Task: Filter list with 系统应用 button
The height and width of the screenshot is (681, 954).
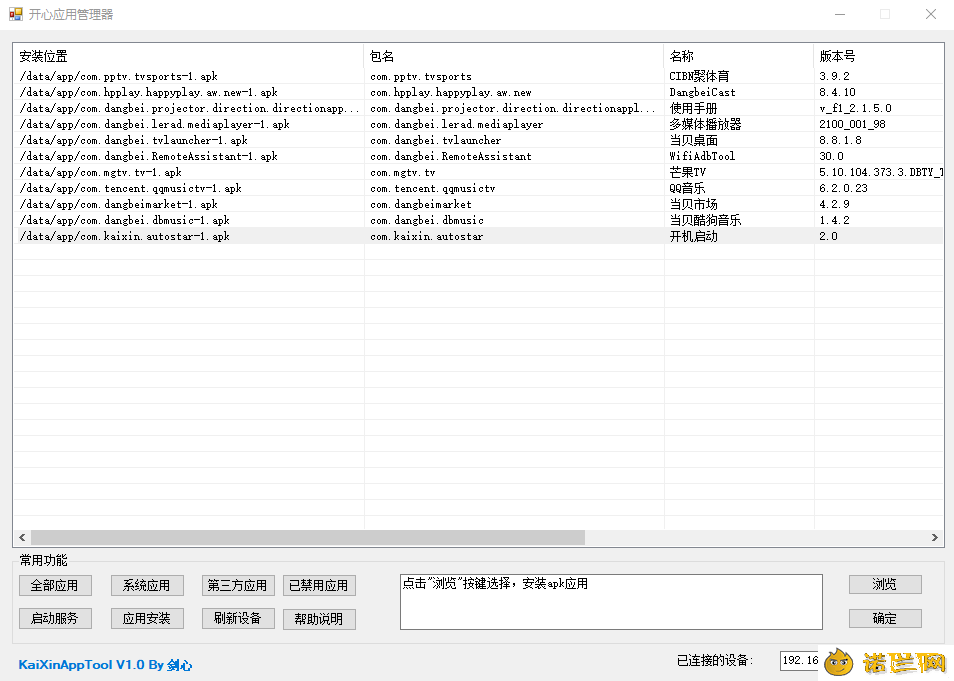Action: tap(147, 585)
